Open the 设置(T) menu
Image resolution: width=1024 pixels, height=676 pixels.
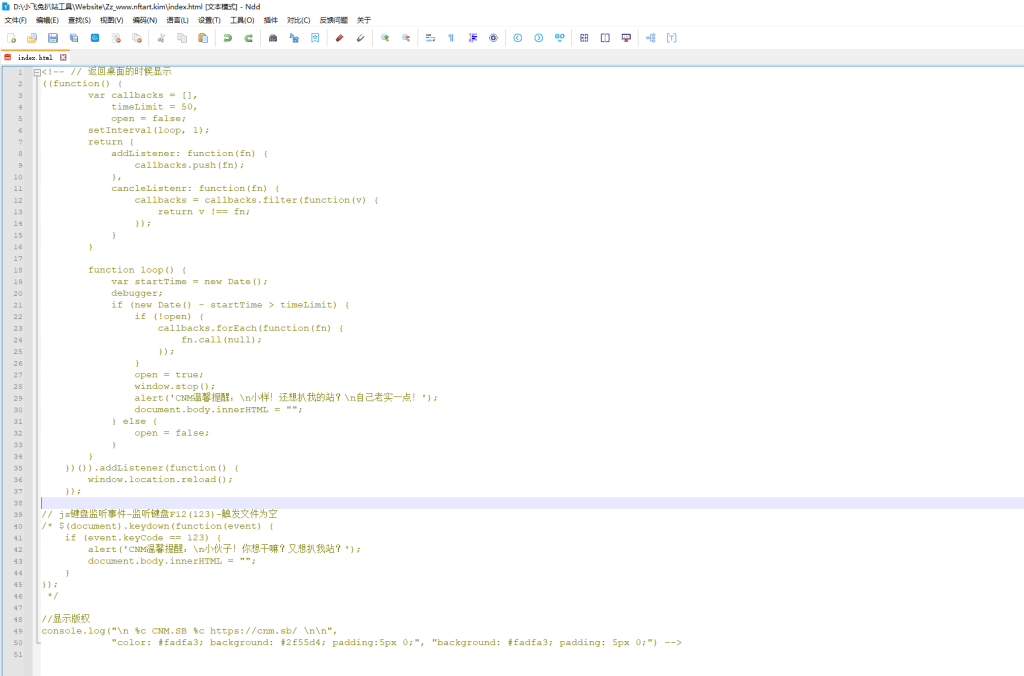209,20
